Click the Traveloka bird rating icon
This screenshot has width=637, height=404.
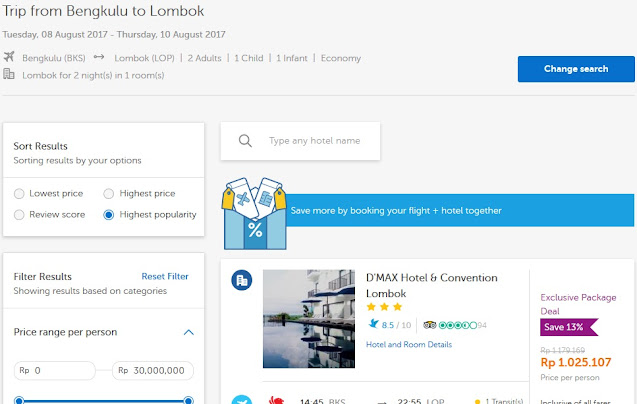373,324
